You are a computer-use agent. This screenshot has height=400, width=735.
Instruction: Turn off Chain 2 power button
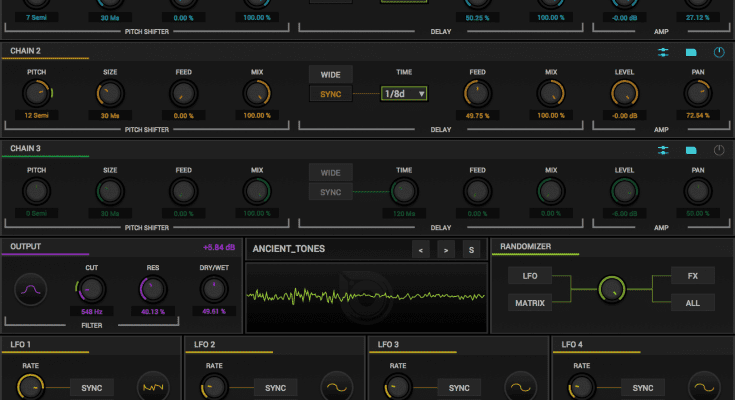[719, 52]
